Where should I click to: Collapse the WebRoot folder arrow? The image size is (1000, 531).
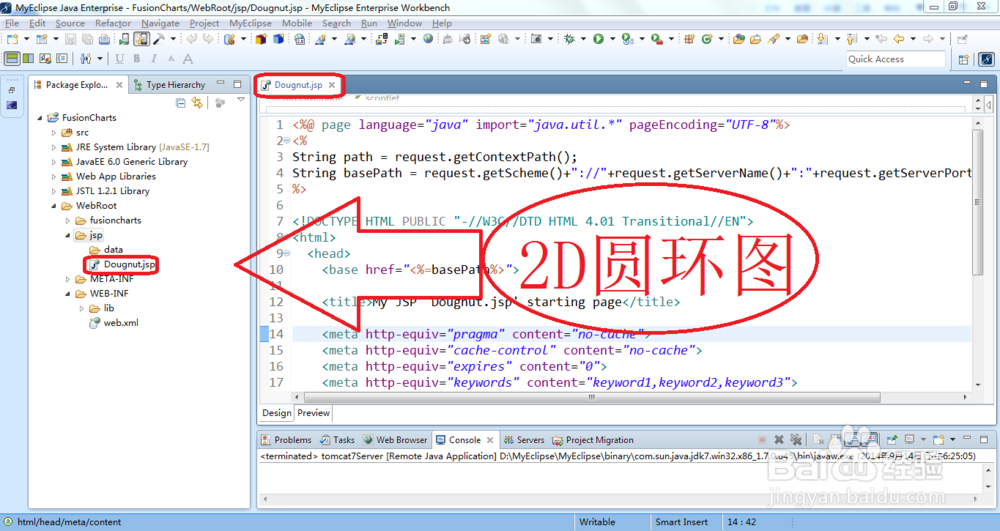pyautogui.click(x=54, y=206)
